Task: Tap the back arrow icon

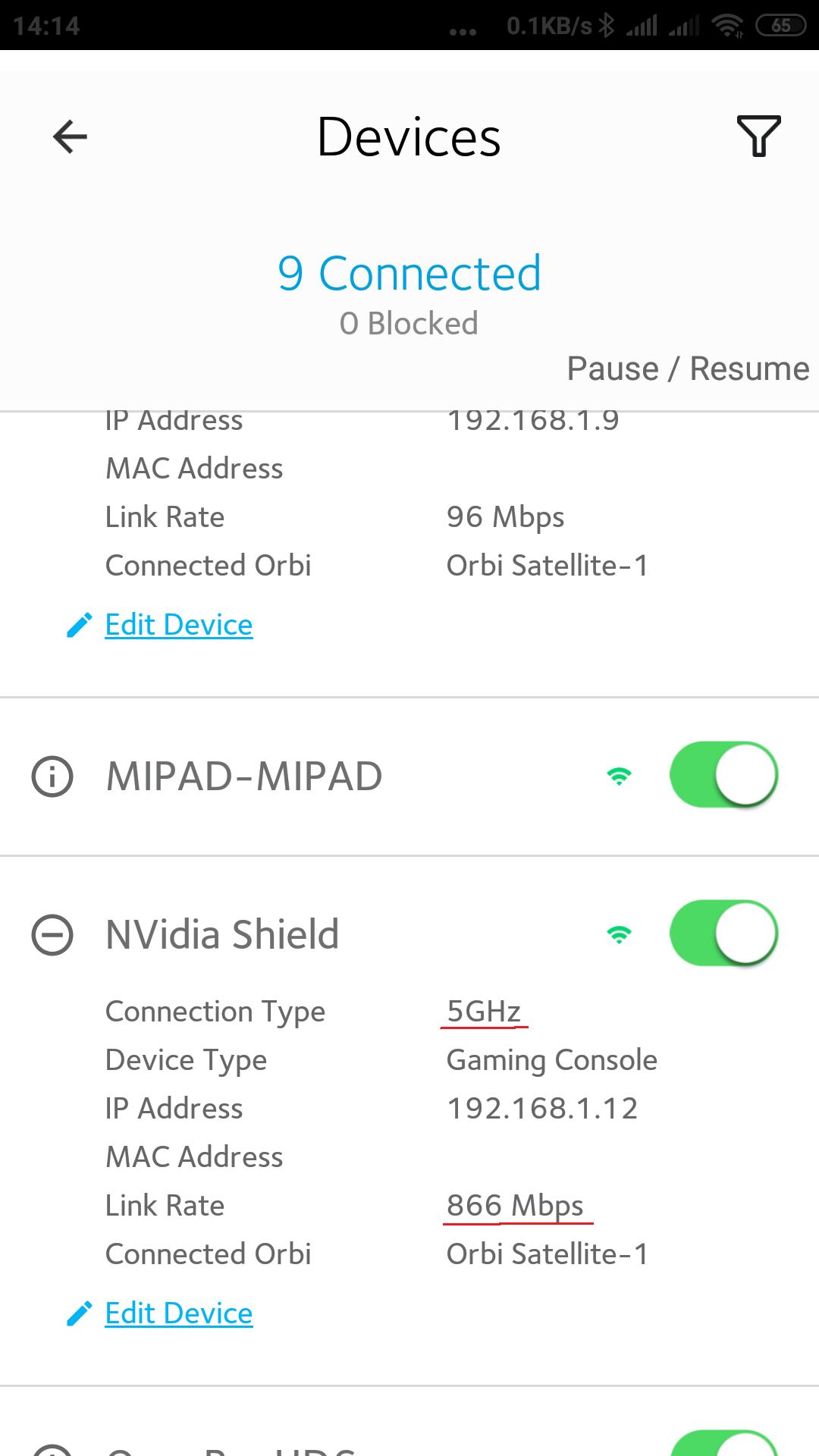Action: pyautogui.click(x=70, y=137)
